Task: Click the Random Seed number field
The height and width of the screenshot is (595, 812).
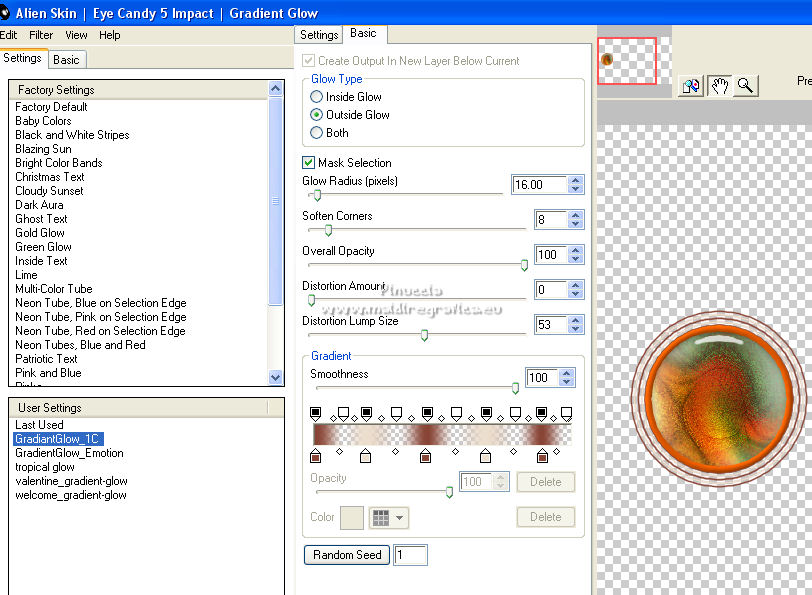Action: pyautogui.click(x=410, y=555)
